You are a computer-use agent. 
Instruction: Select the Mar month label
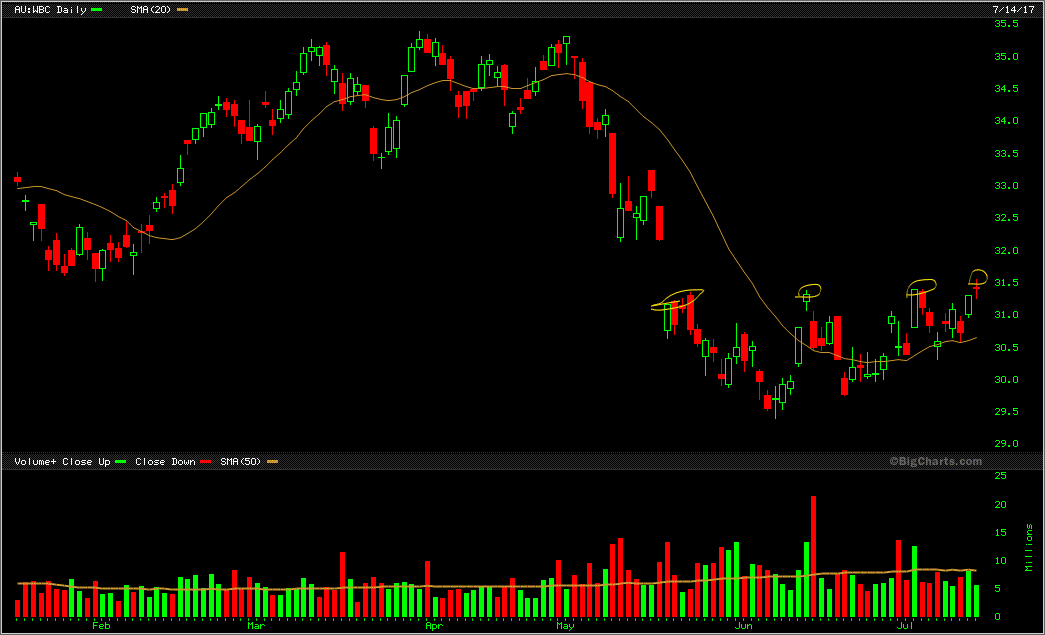[256, 626]
